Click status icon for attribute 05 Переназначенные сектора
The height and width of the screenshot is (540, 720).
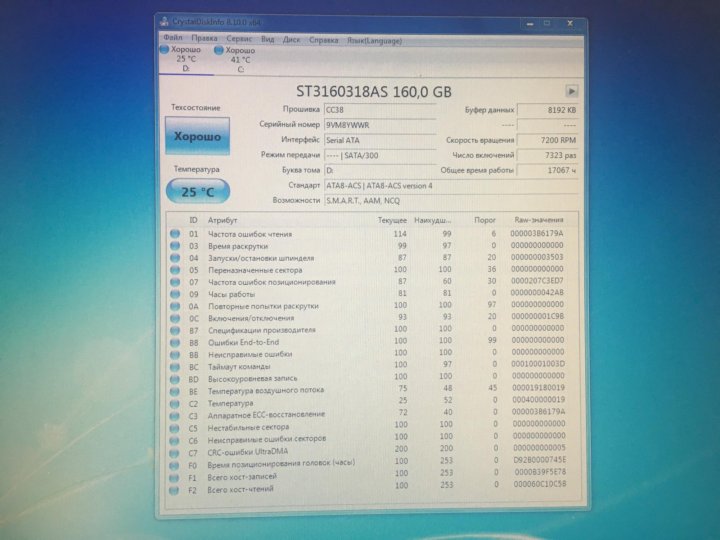click(x=175, y=270)
